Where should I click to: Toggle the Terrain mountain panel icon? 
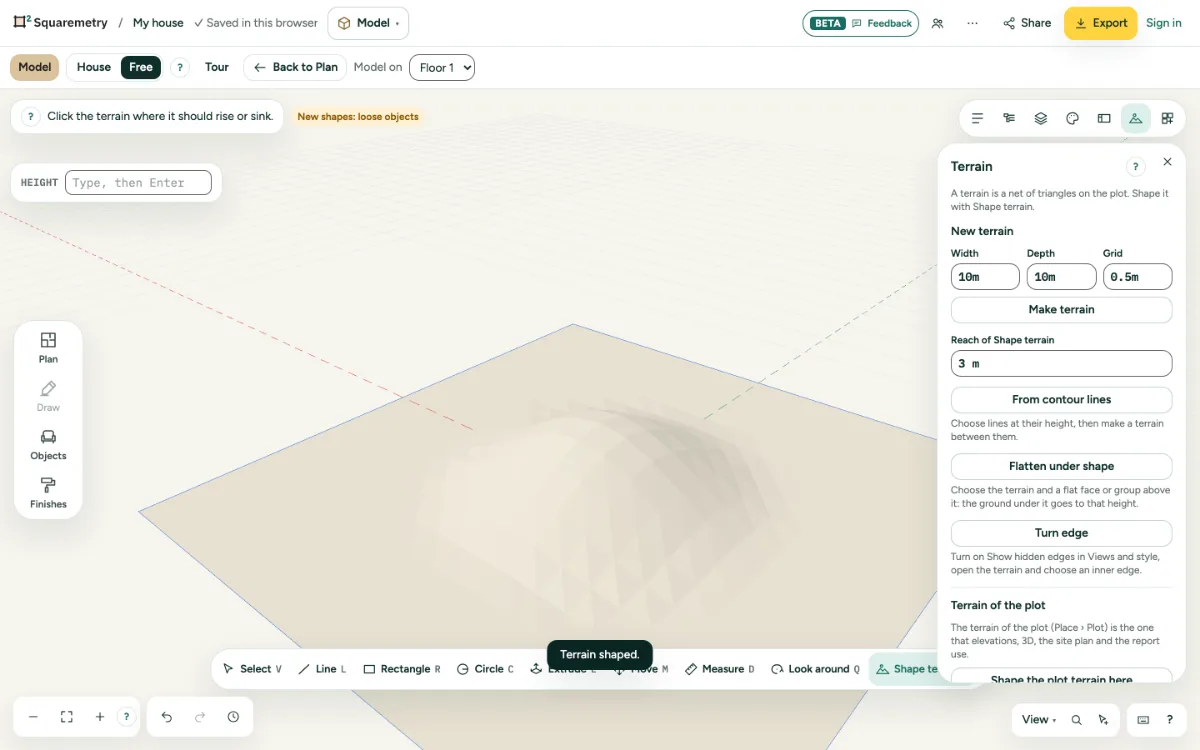[x=1135, y=118]
